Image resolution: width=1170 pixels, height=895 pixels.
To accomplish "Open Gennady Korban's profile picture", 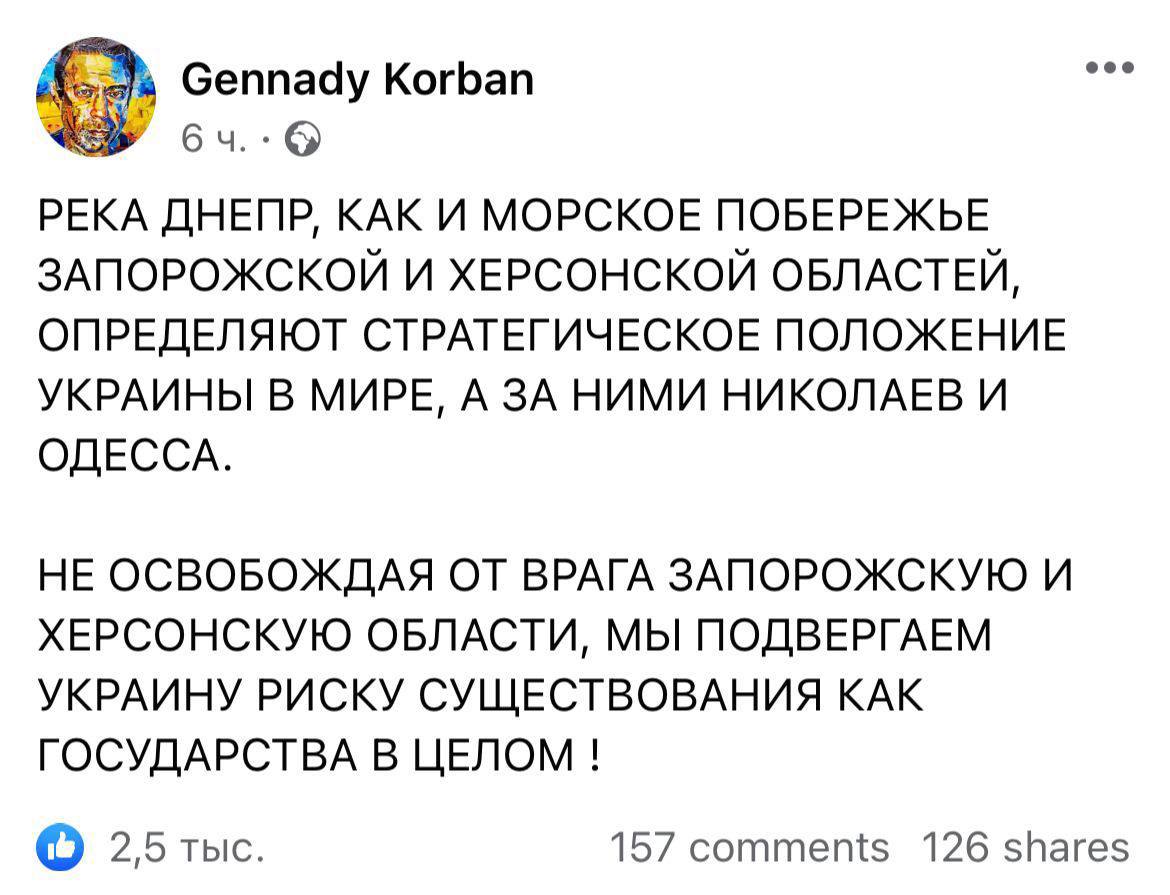I will point(96,98).
